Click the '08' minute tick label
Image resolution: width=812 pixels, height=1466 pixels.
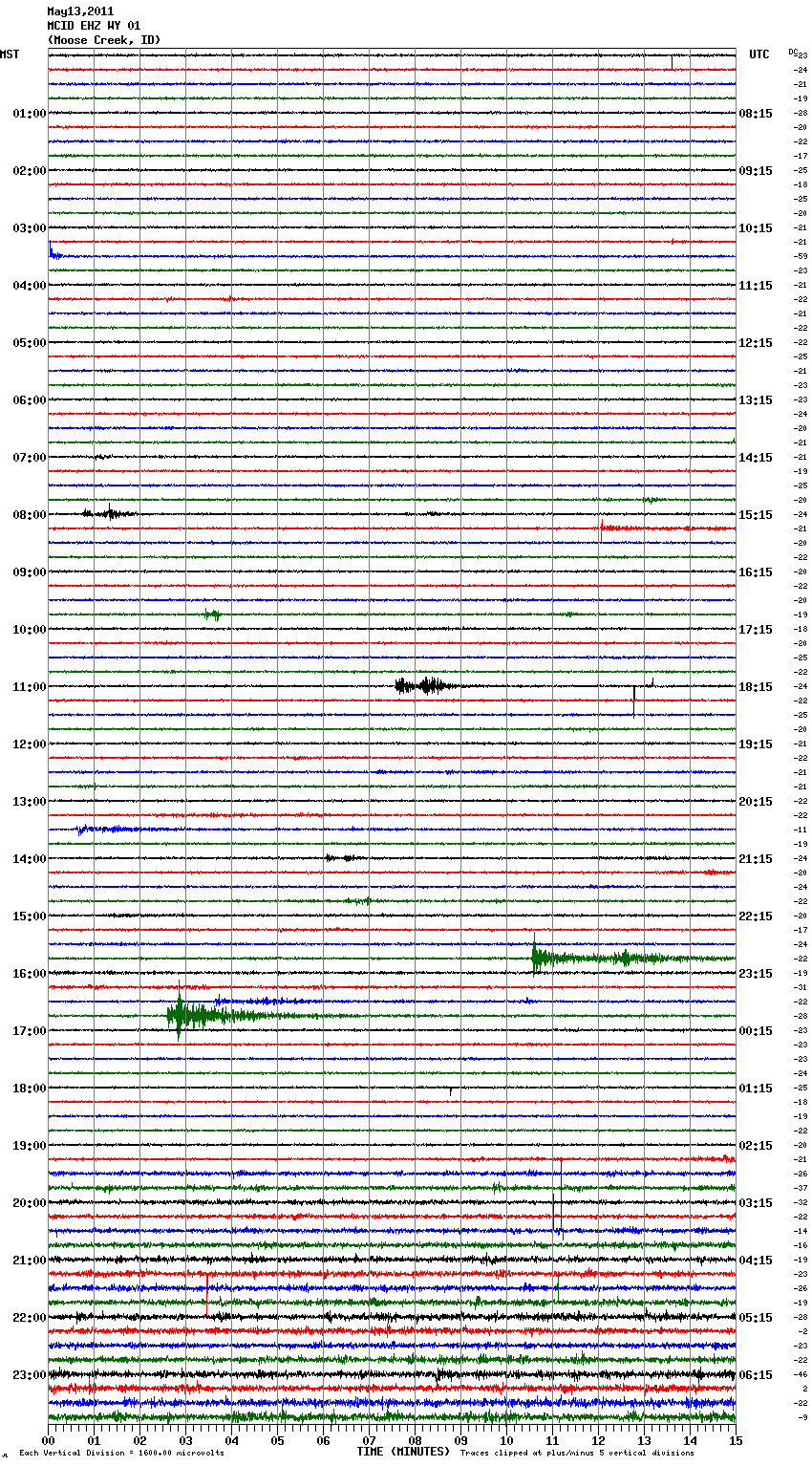(416, 1440)
